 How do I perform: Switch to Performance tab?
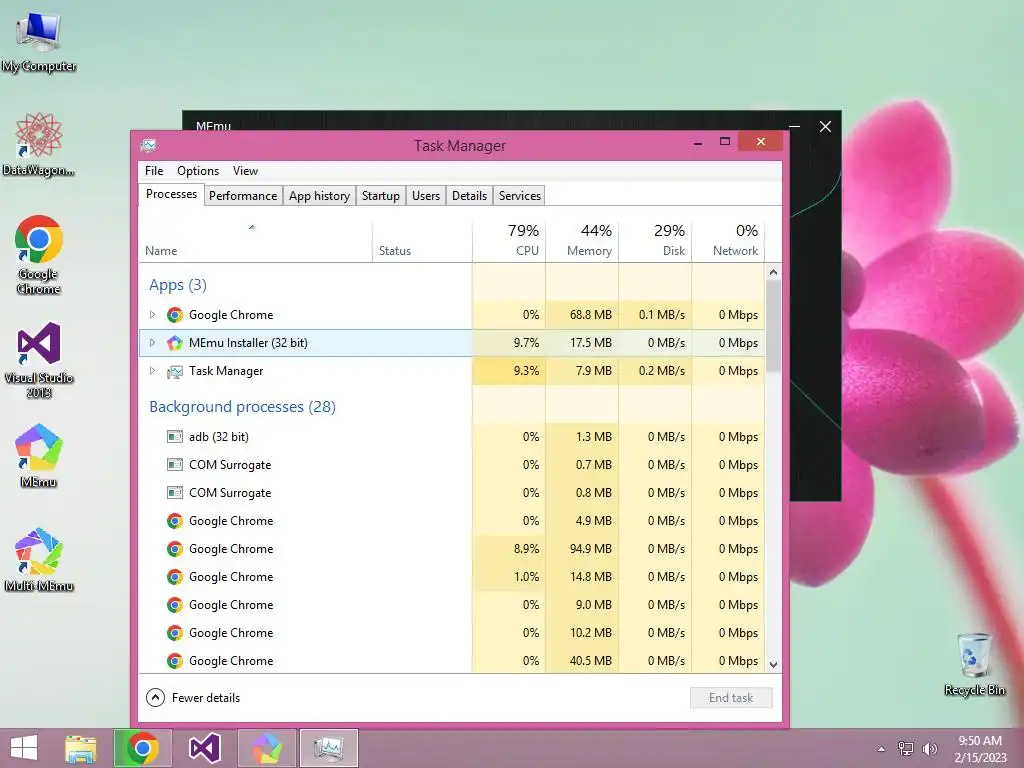pos(243,196)
